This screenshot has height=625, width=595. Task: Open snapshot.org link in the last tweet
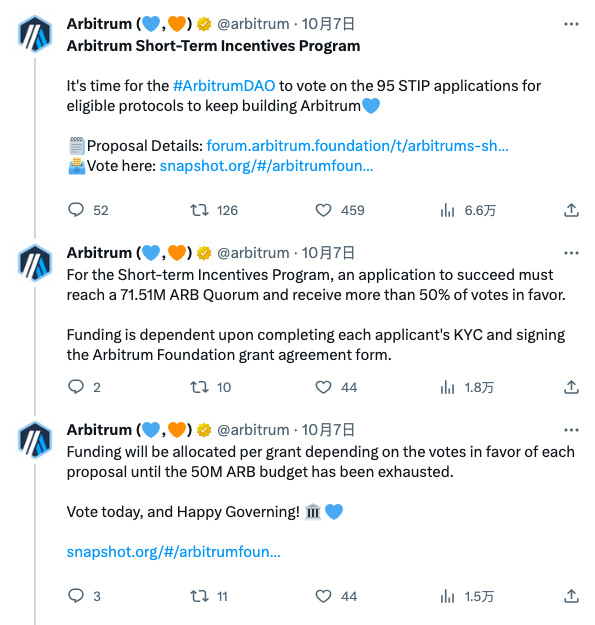(x=174, y=552)
